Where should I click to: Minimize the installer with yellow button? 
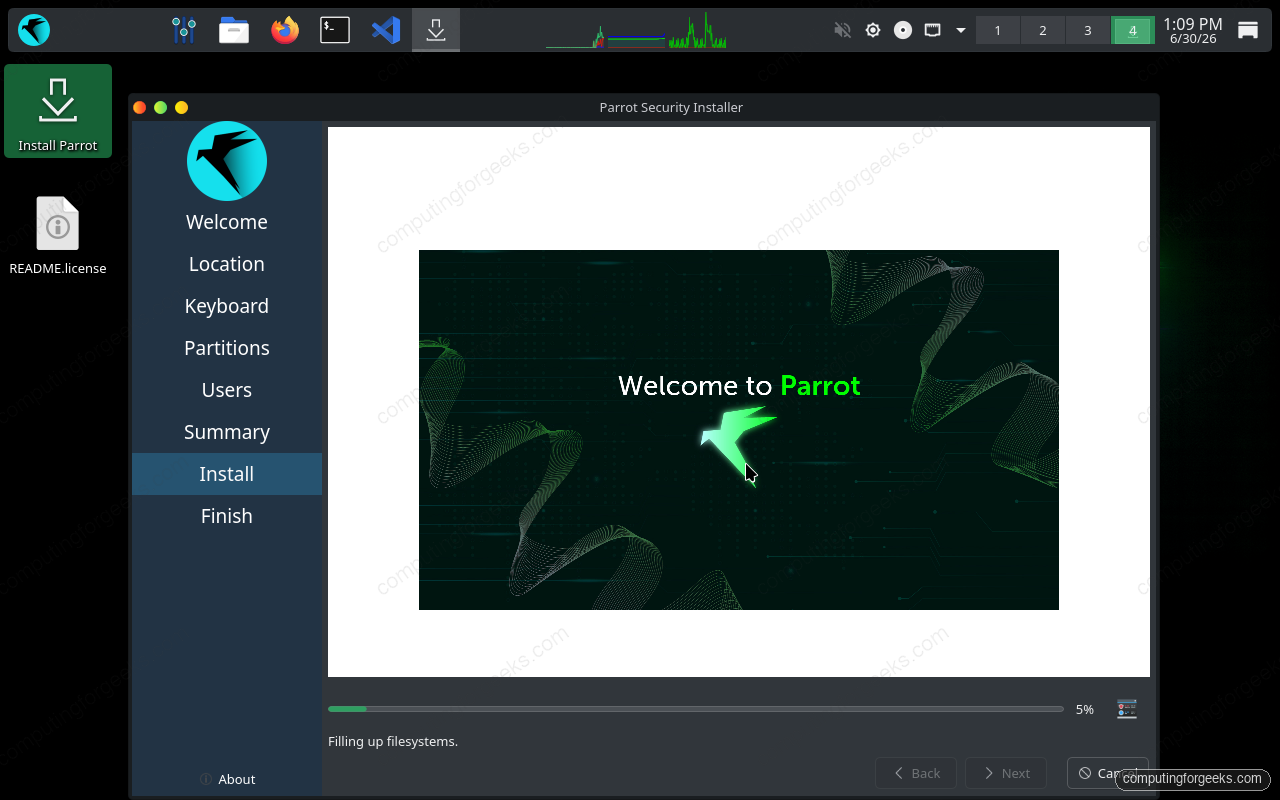181,107
